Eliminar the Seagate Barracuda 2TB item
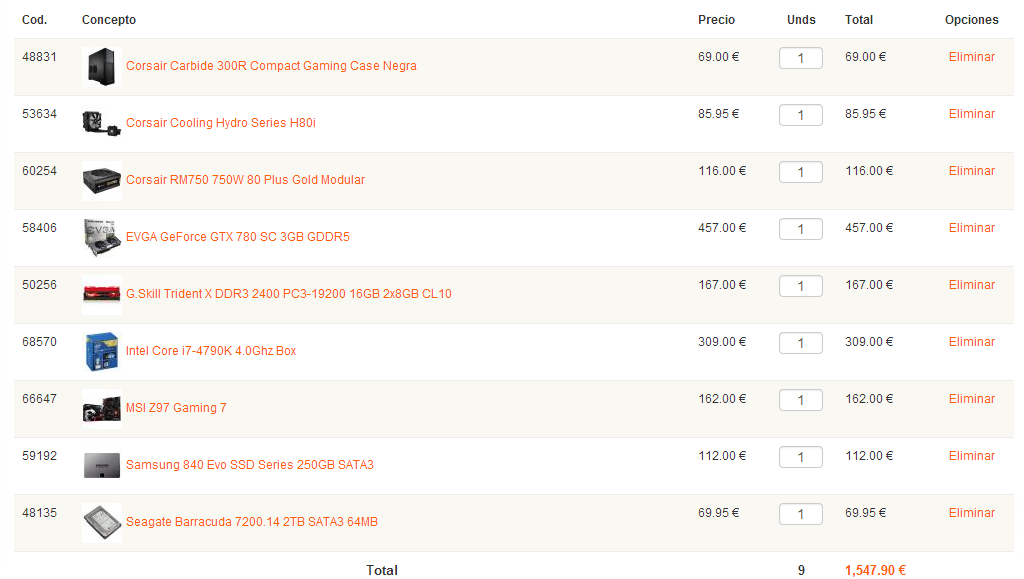The image size is (1024, 579). [x=971, y=513]
